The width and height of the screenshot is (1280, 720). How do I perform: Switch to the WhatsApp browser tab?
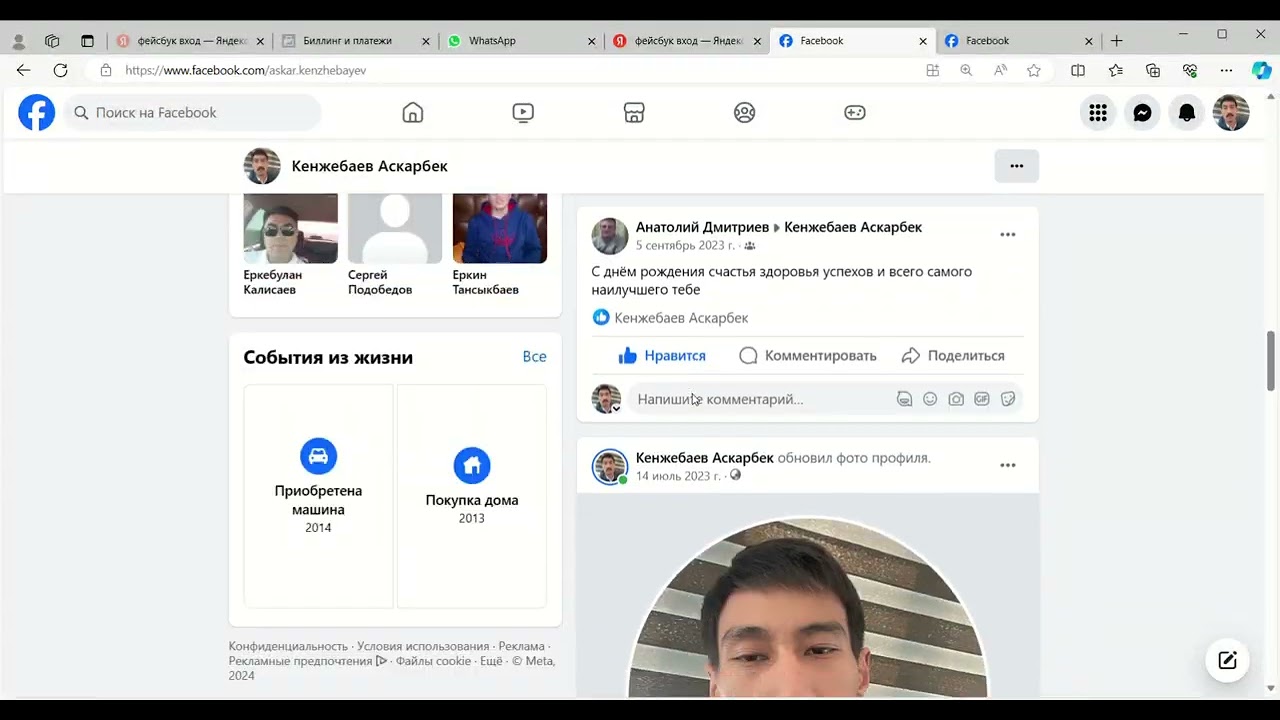[492, 41]
